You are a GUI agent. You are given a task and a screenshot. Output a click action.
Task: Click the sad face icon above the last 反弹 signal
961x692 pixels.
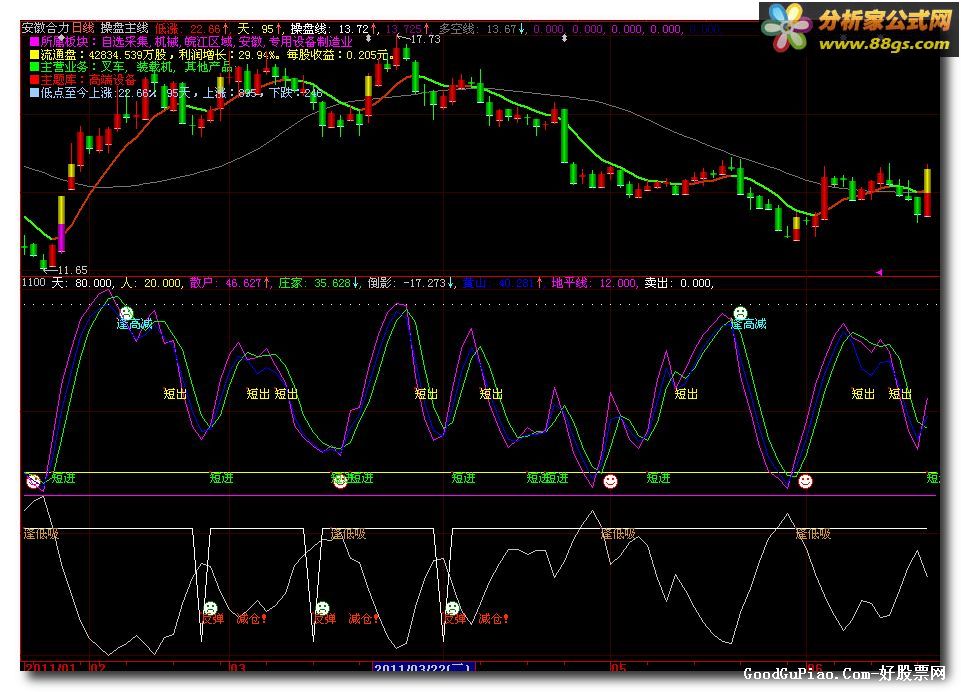[452, 608]
